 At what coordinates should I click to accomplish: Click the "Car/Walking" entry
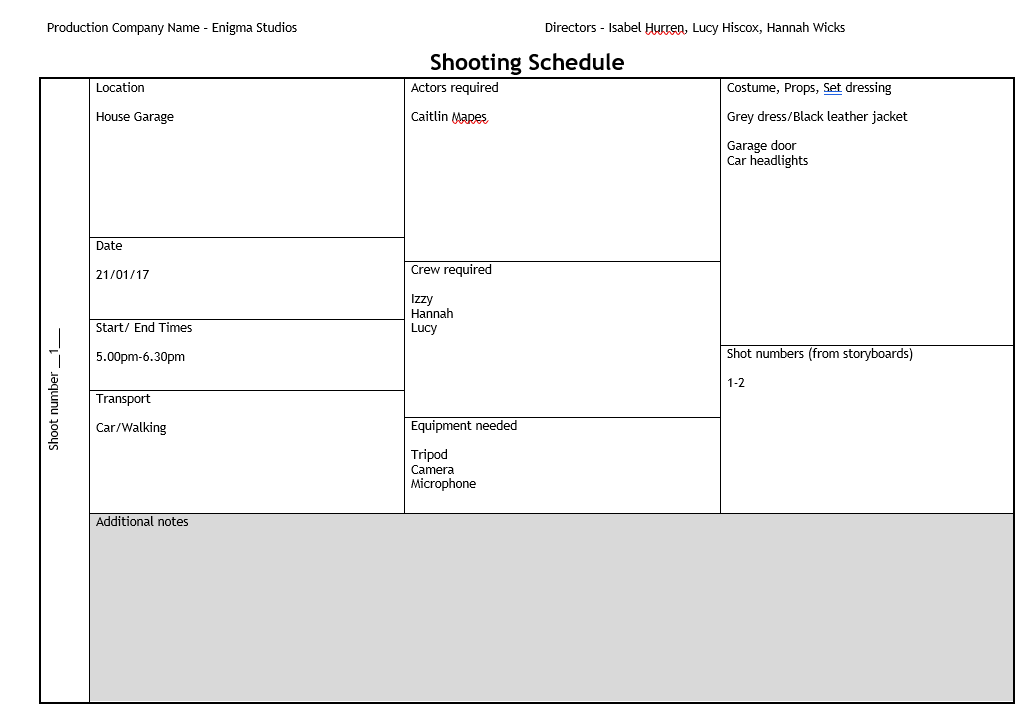[131, 428]
